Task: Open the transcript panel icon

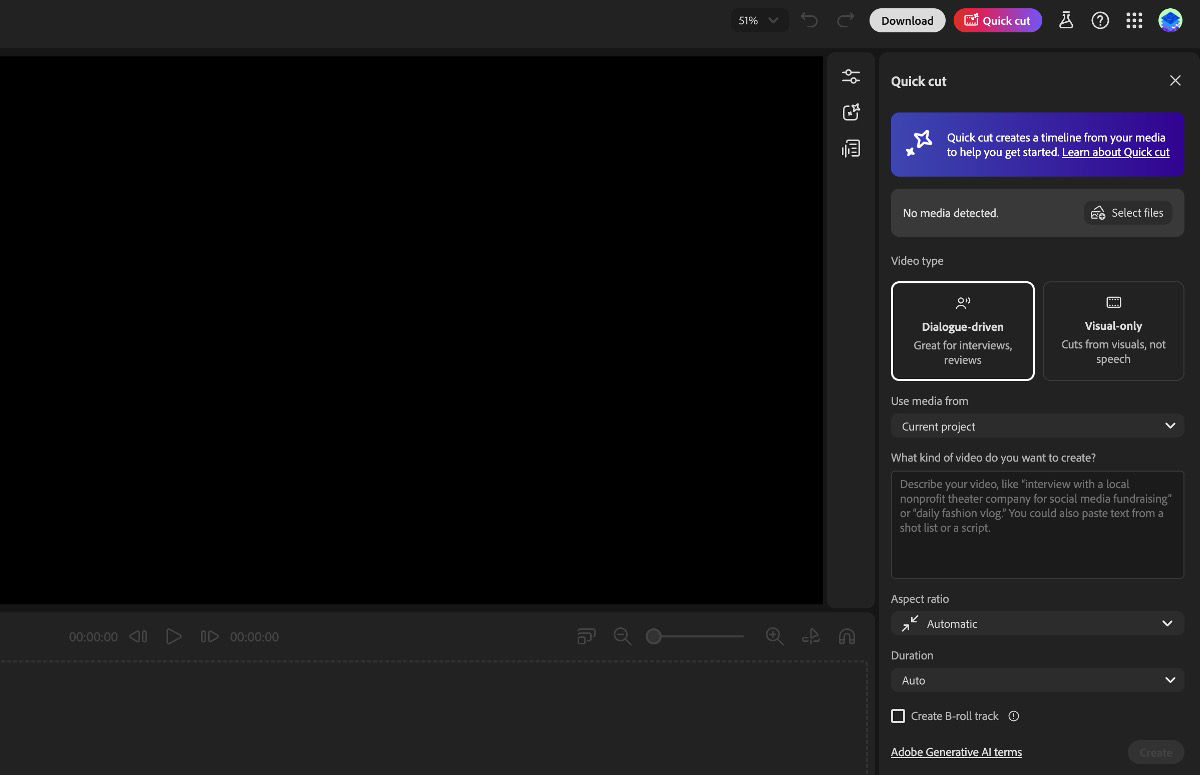Action: coord(850,147)
